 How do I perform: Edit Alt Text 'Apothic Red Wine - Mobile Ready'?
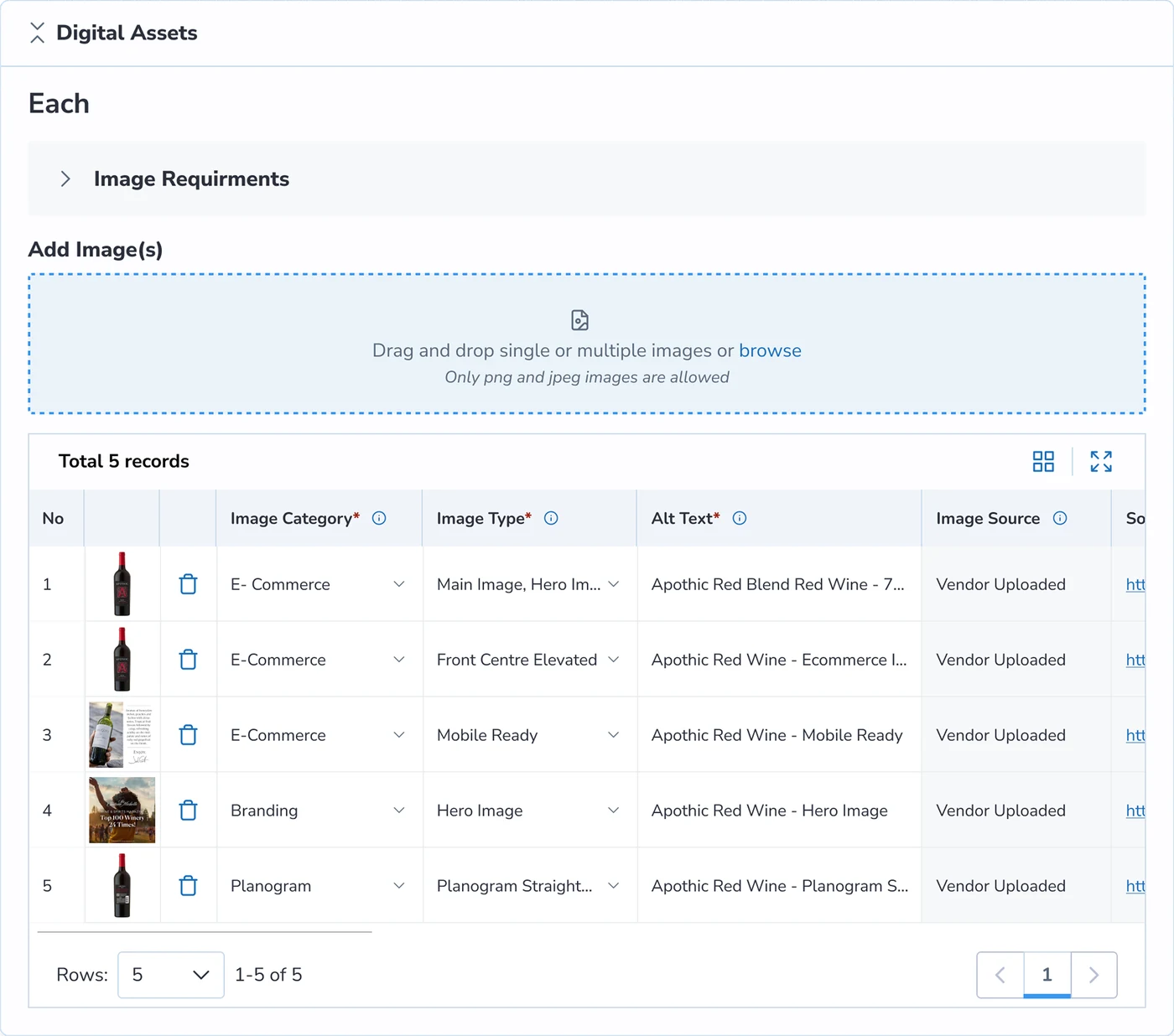pos(777,735)
